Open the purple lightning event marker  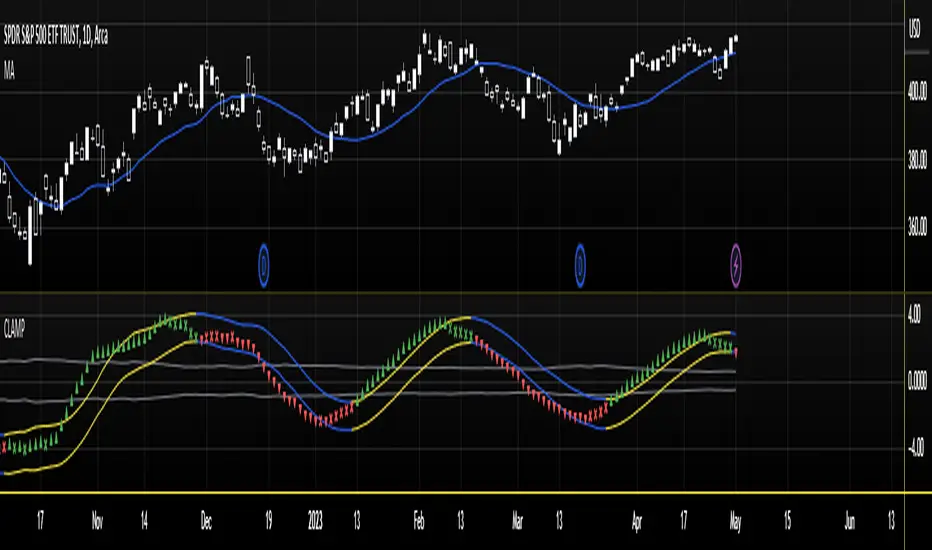coord(737,264)
